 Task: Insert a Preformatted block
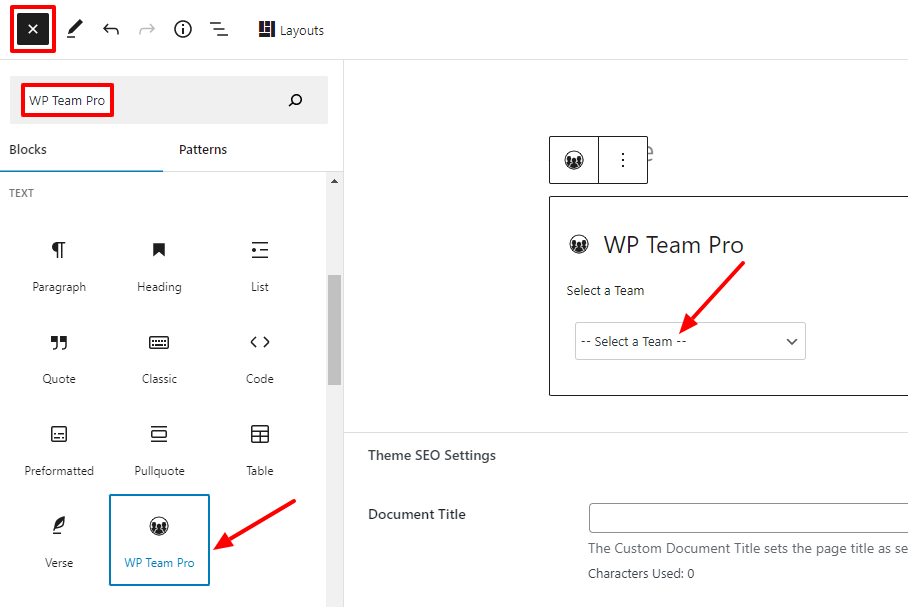point(59,449)
